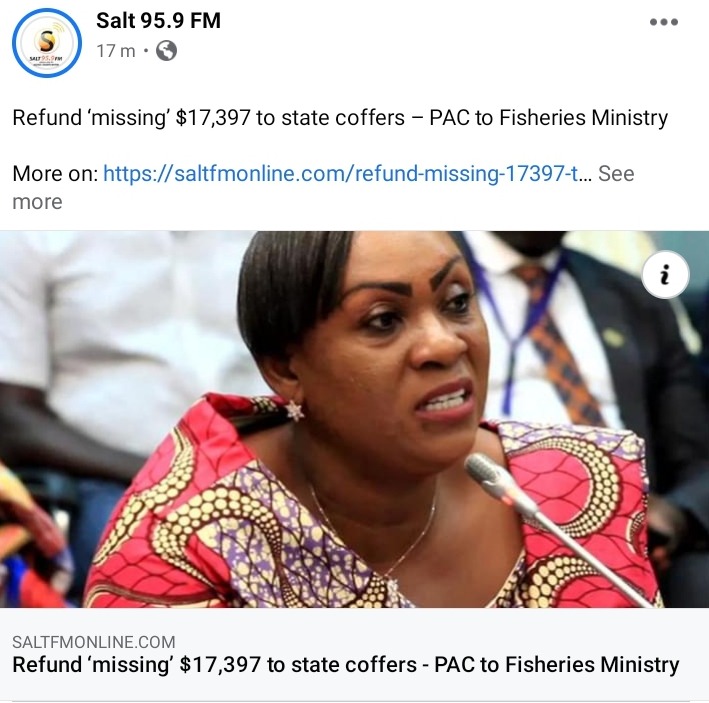Show link info via the 'i' icon
Image resolution: width=709 pixels, height=703 pixels.
(665, 274)
